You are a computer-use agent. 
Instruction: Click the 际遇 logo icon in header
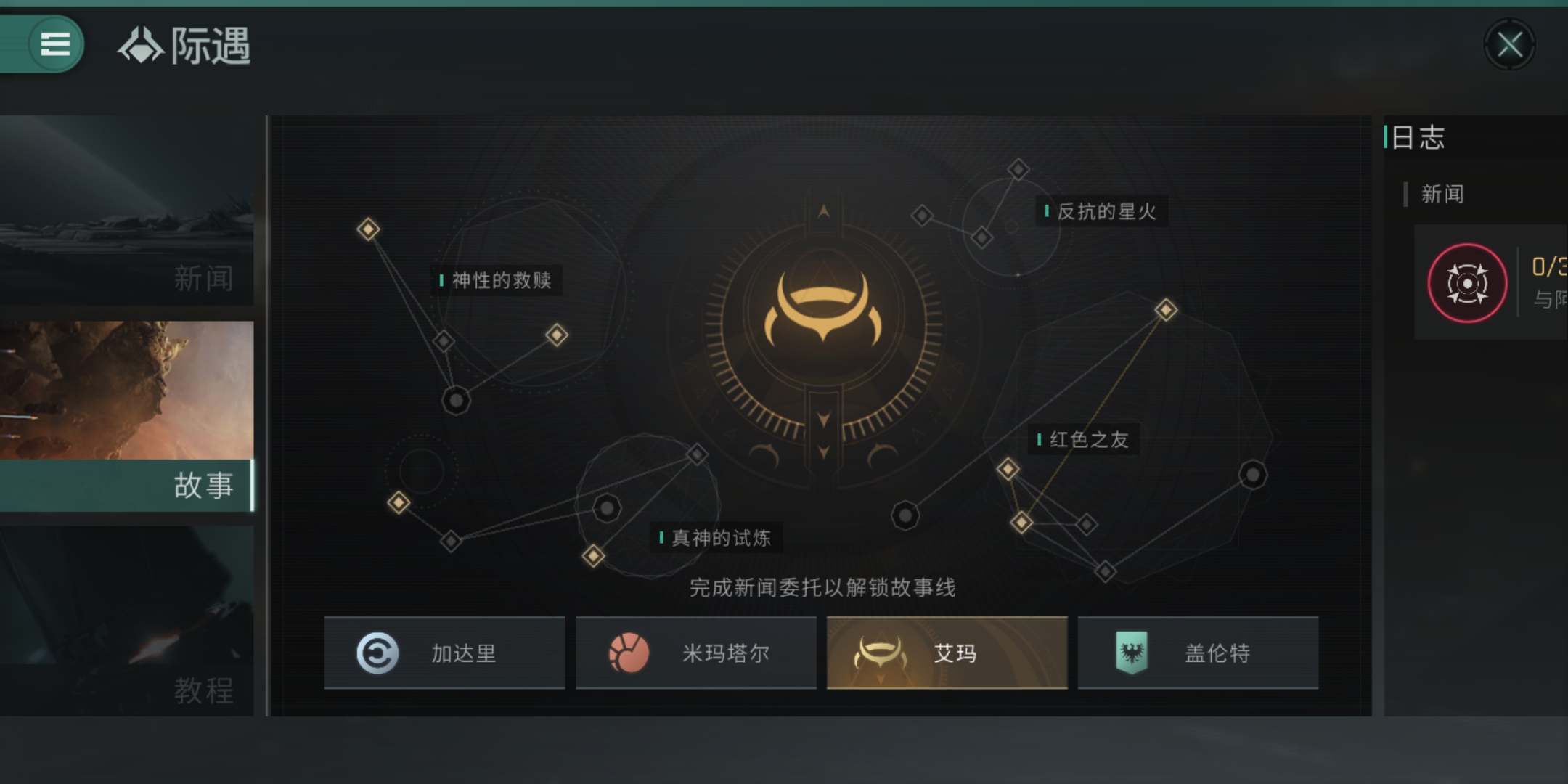click(141, 46)
